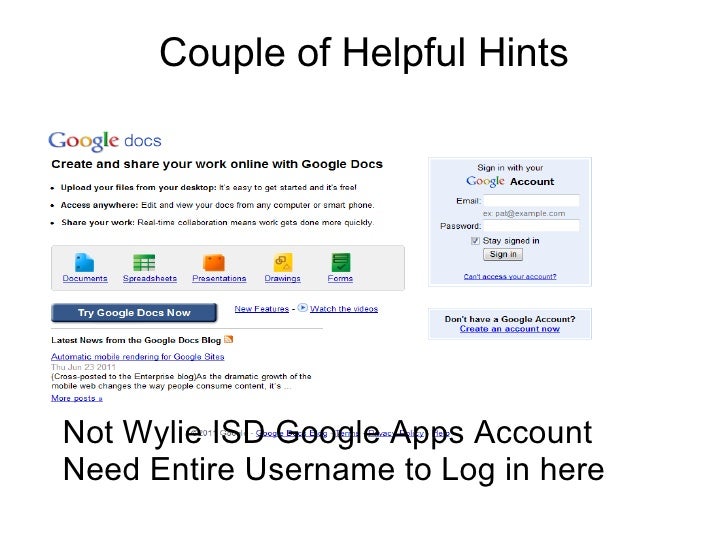The image size is (728, 546).
Task: Uncheck the Stay signed in checkbox
Action: (x=475, y=240)
